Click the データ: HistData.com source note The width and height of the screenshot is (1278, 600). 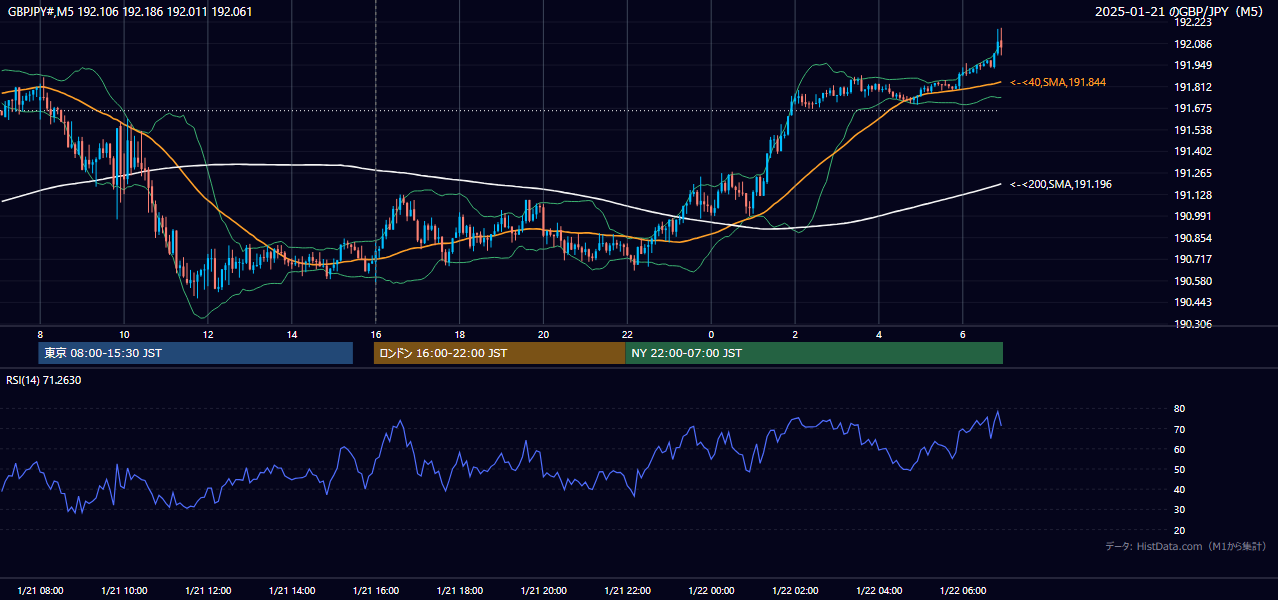tap(1185, 546)
